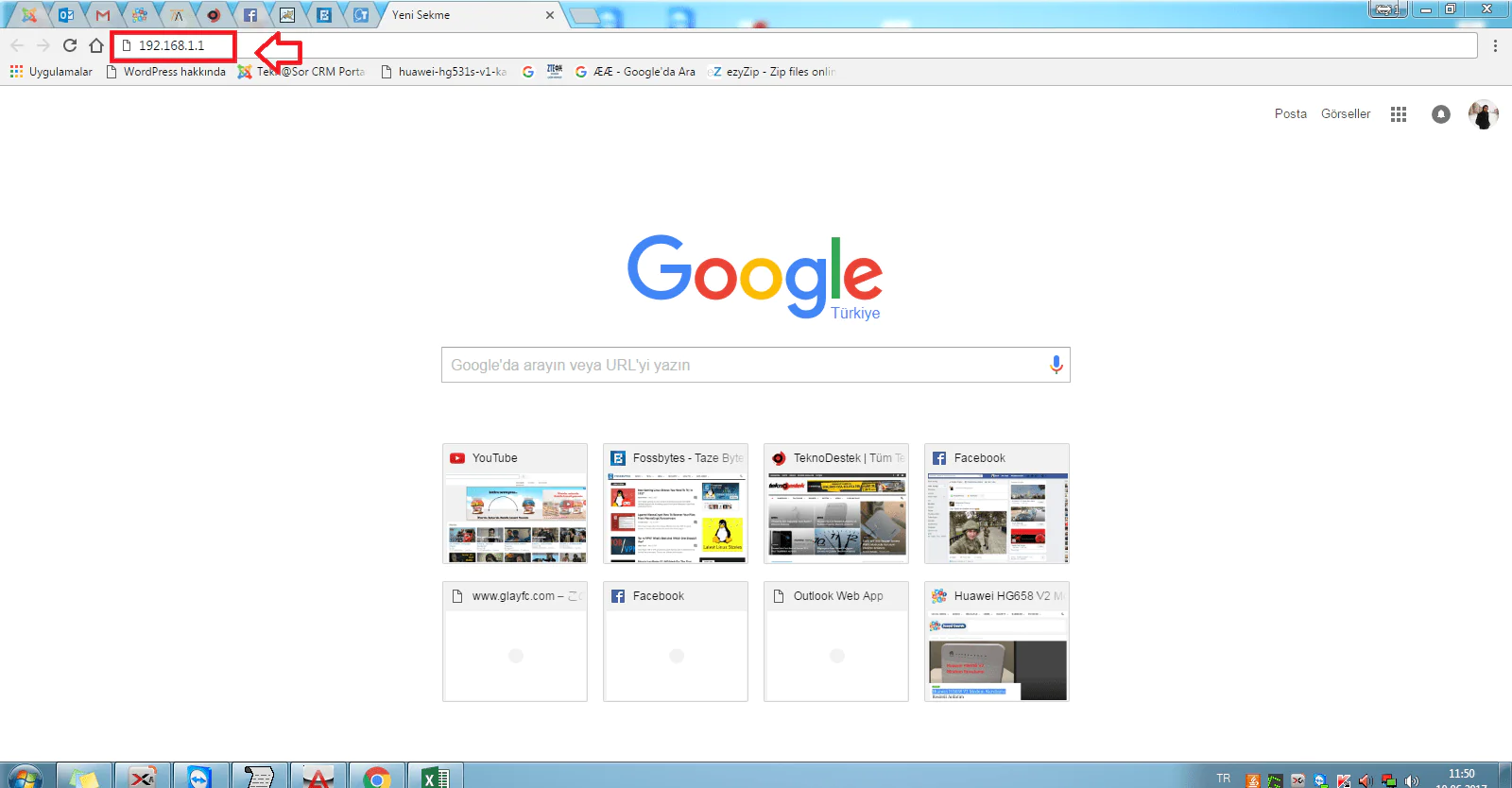
Task: Open the Görseller images link
Action: 1346,113
